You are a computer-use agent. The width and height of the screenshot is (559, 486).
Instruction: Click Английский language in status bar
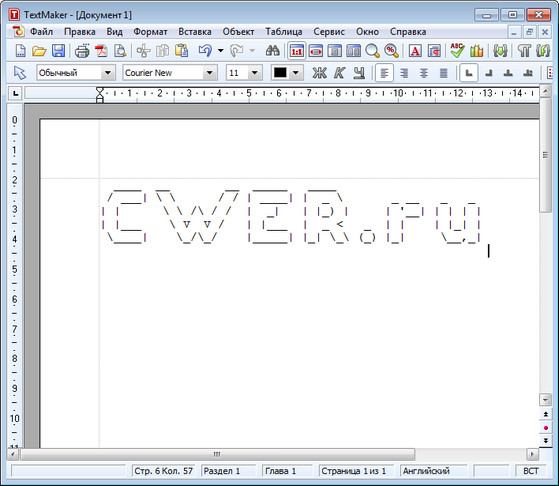coord(426,471)
